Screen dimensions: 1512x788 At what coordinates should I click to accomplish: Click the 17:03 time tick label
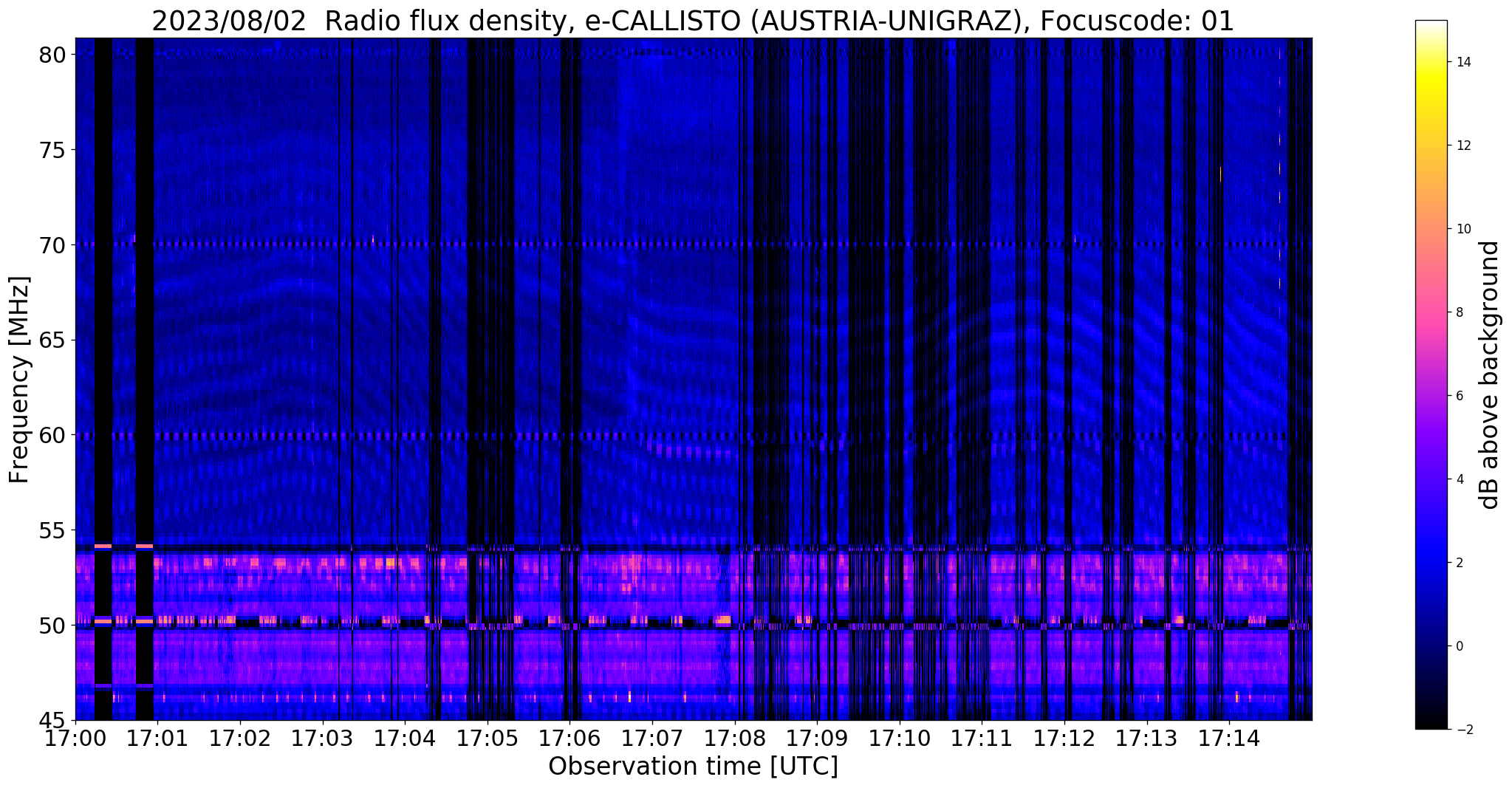coord(322,738)
